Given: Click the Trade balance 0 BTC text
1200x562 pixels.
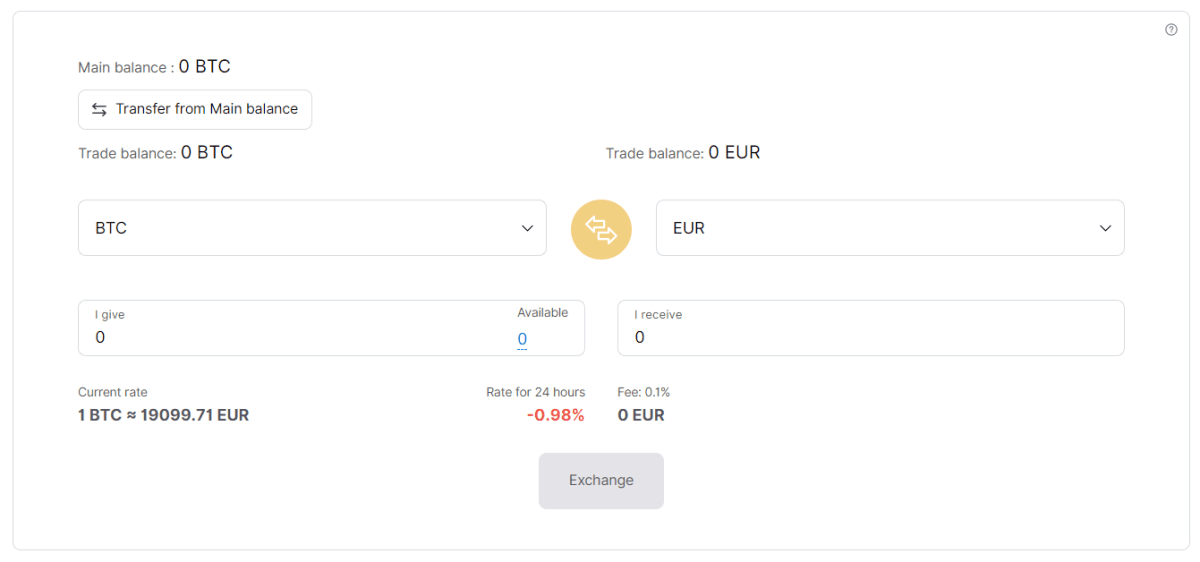Looking at the screenshot, I should click(x=155, y=153).
